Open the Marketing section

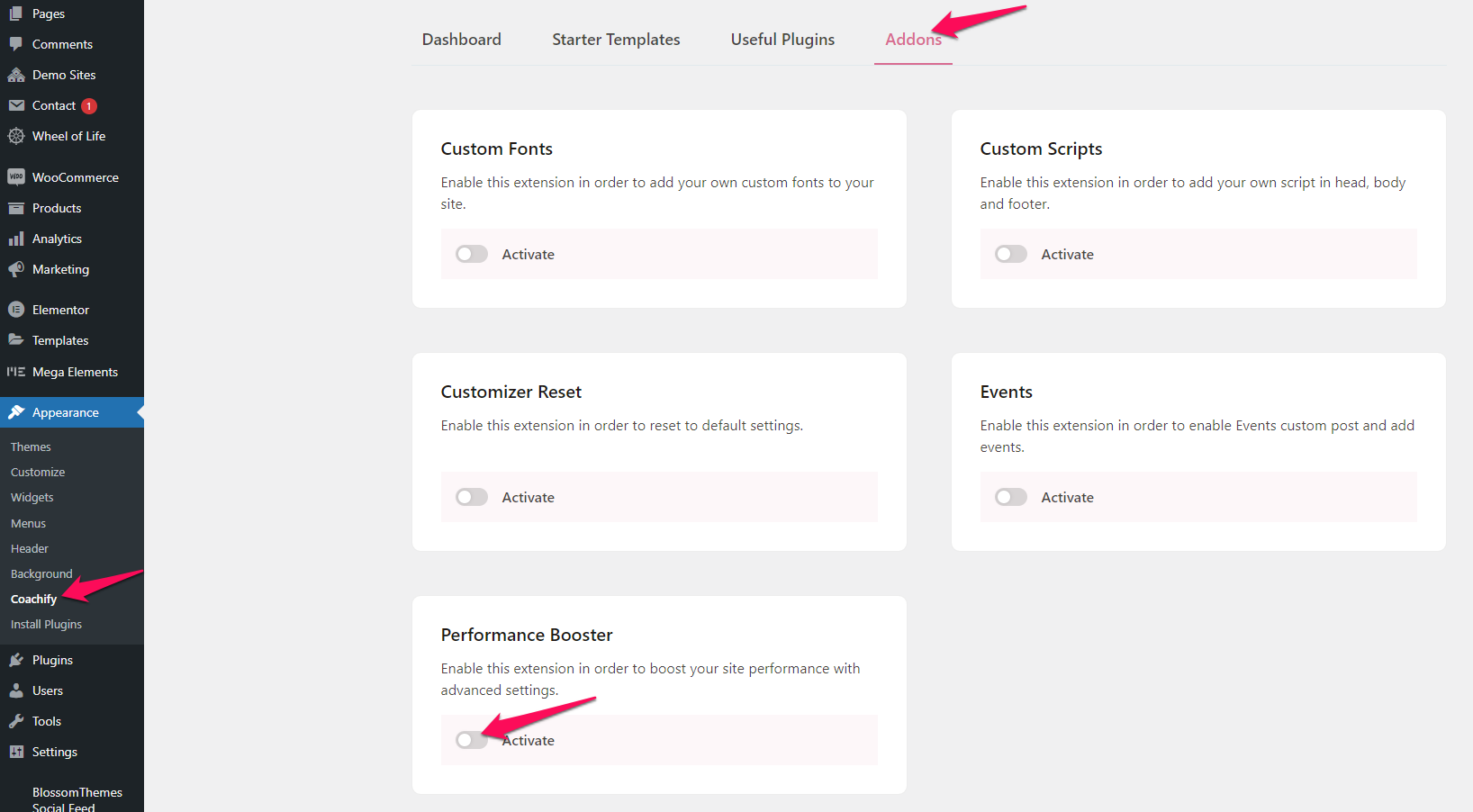click(x=60, y=269)
